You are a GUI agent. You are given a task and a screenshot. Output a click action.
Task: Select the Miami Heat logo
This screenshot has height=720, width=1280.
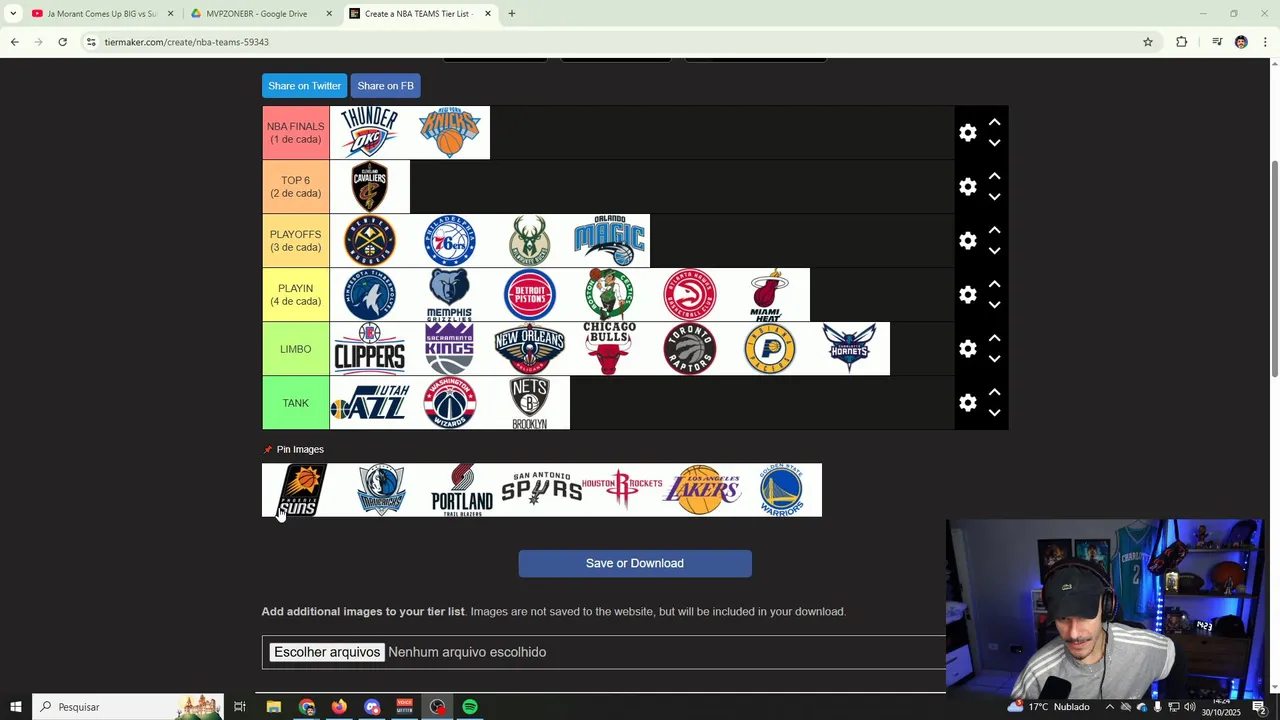pos(770,295)
